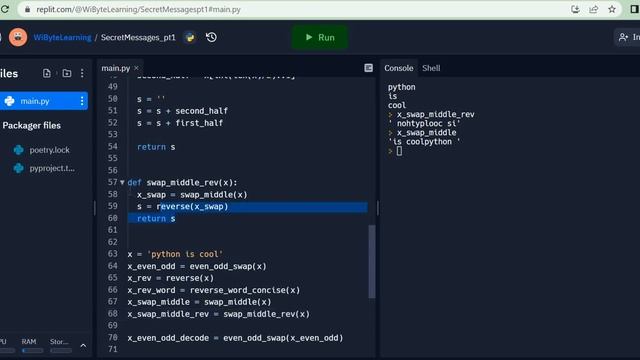The width and height of the screenshot is (640, 360).
Task: Collapse swap_middle_rev function at line 57
Action: pos(122,182)
